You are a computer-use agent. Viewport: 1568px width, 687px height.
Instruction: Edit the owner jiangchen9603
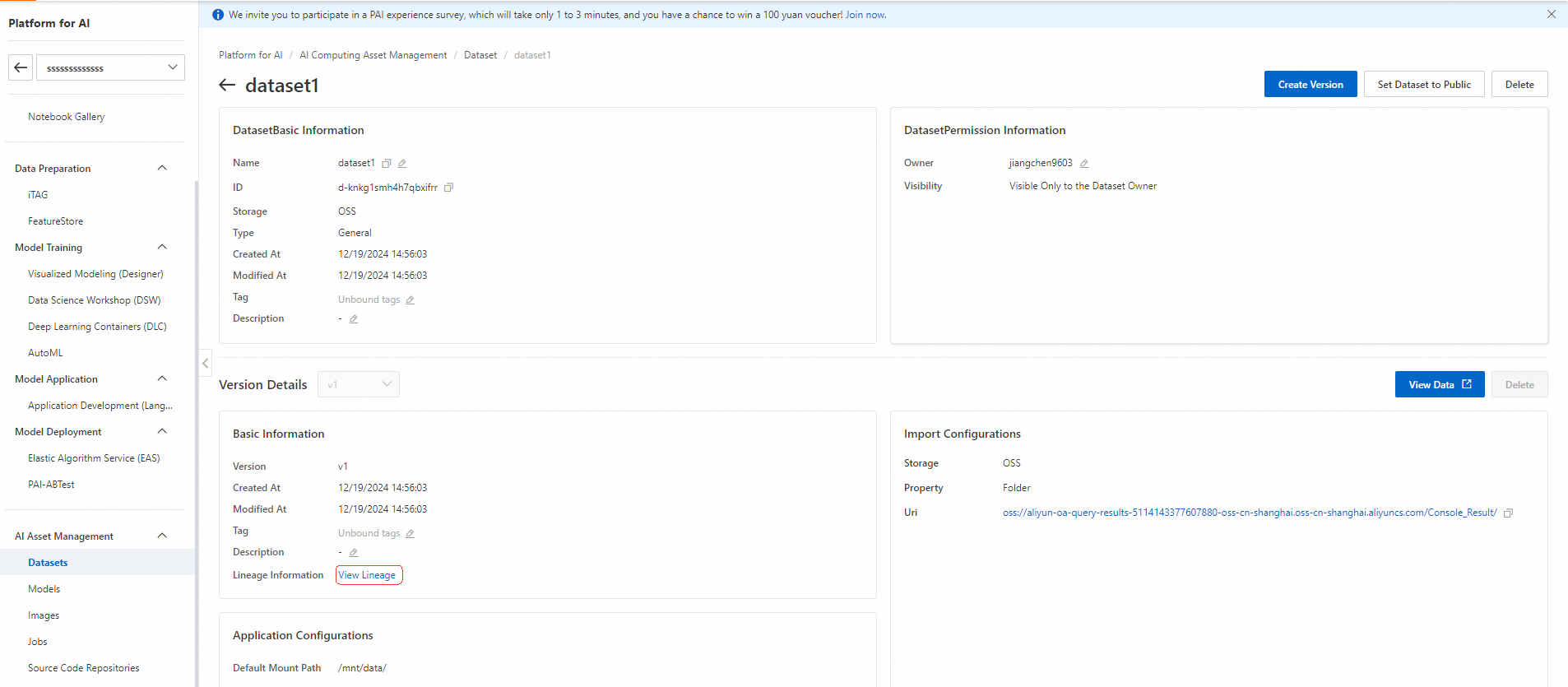pos(1084,164)
